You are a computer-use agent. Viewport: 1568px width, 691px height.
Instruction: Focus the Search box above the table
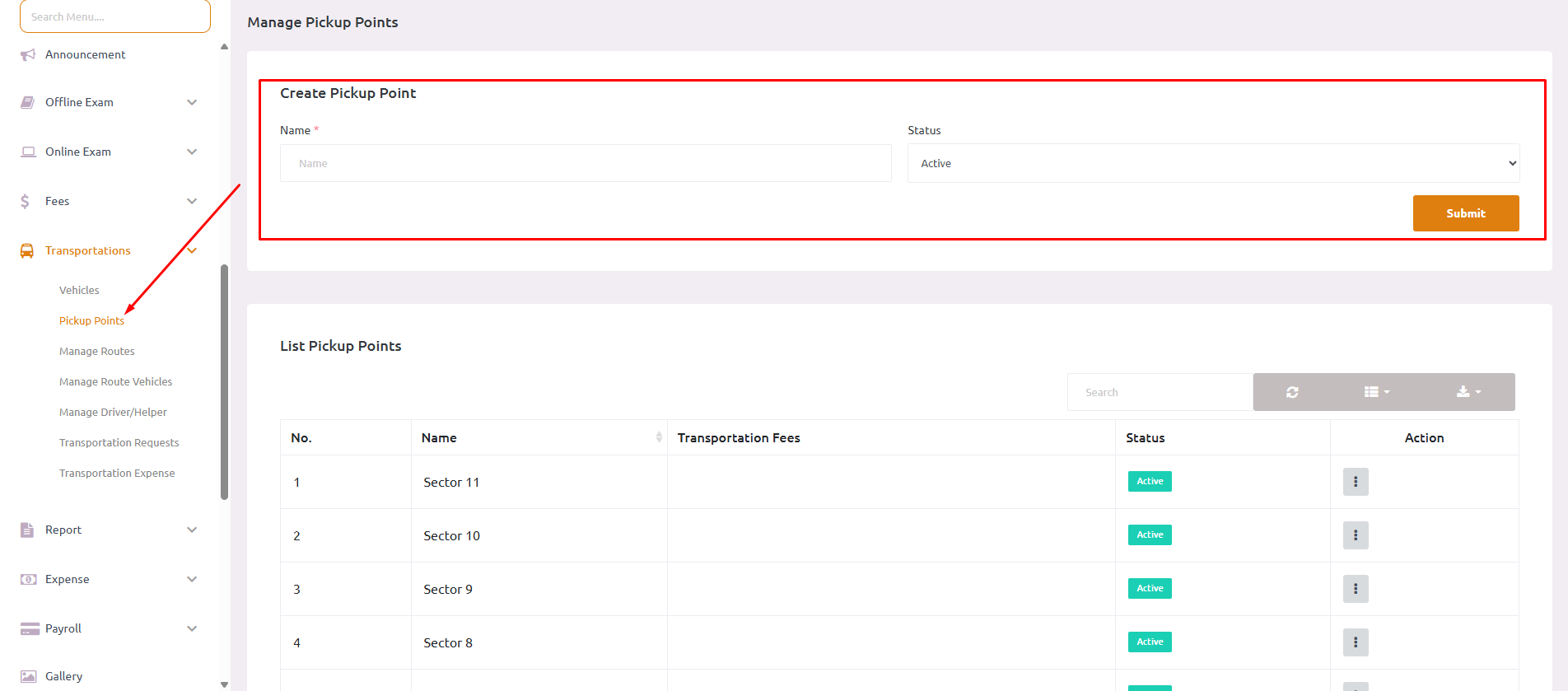coord(1160,392)
